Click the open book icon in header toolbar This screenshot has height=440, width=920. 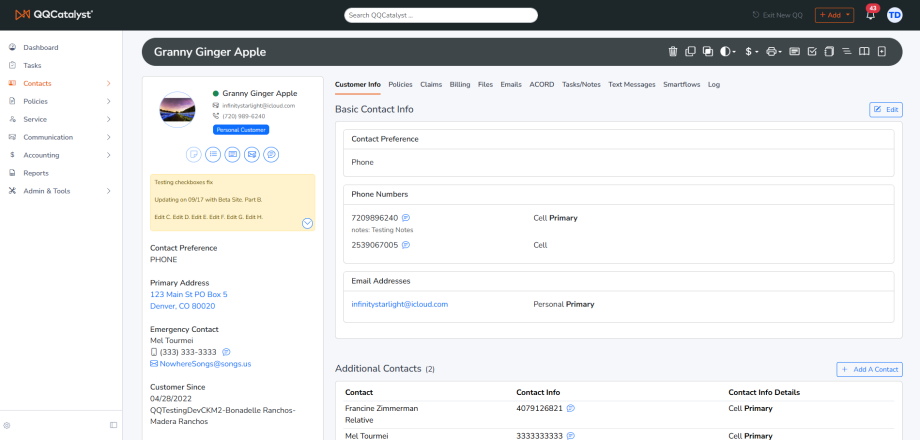point(864,52)
